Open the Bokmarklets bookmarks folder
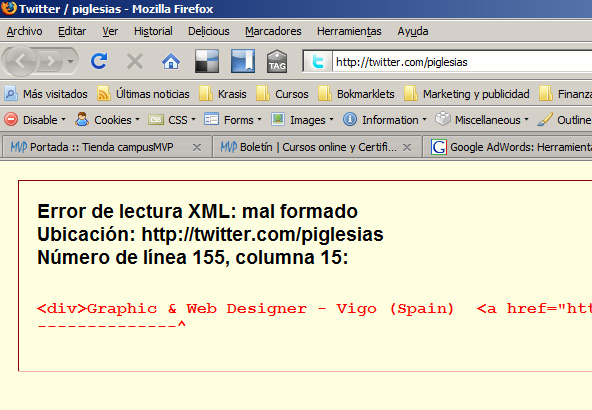592x410 pixels. pyautogui.click(x=356, y=94)
